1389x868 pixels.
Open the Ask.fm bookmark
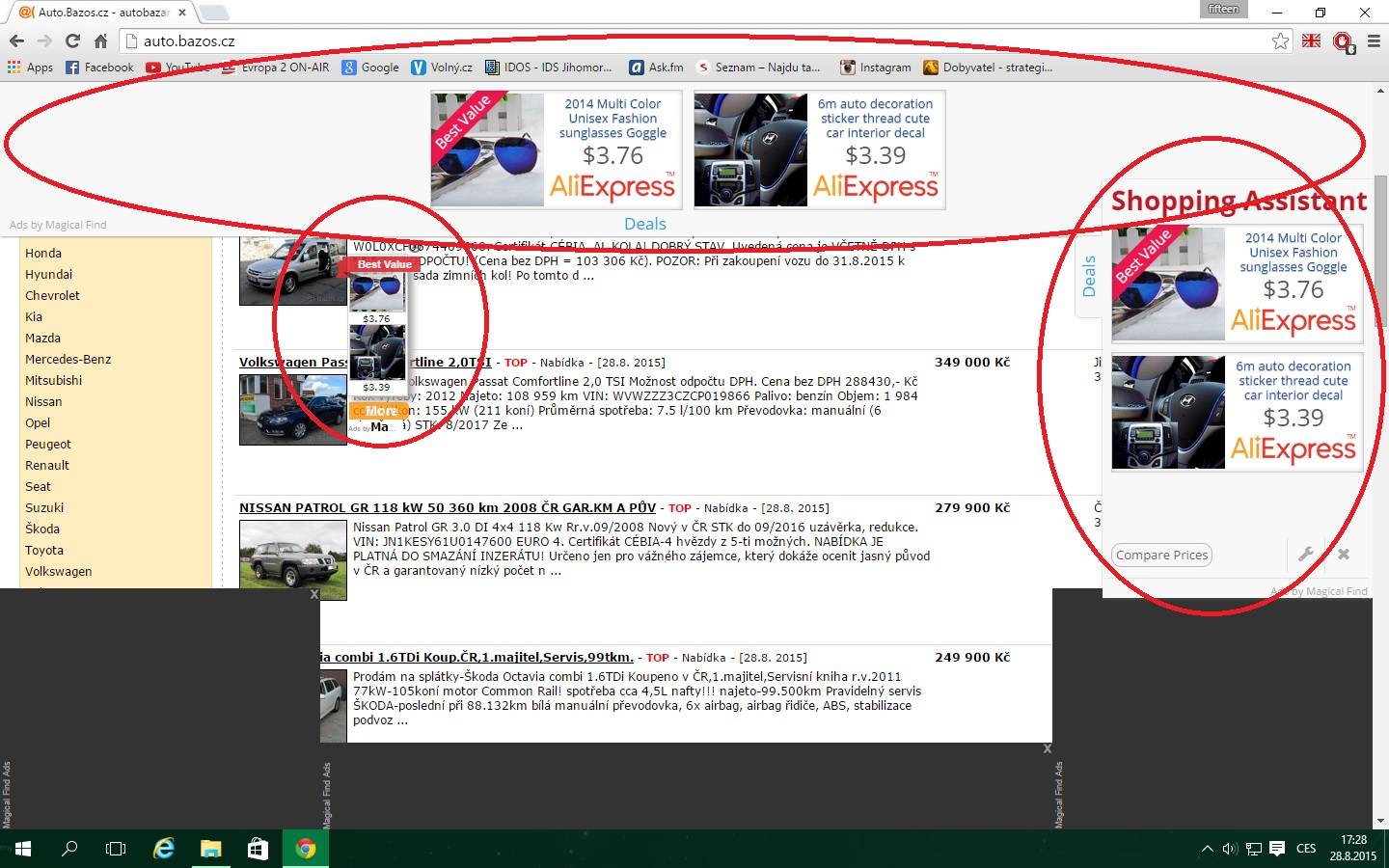[x=657, y=68]
